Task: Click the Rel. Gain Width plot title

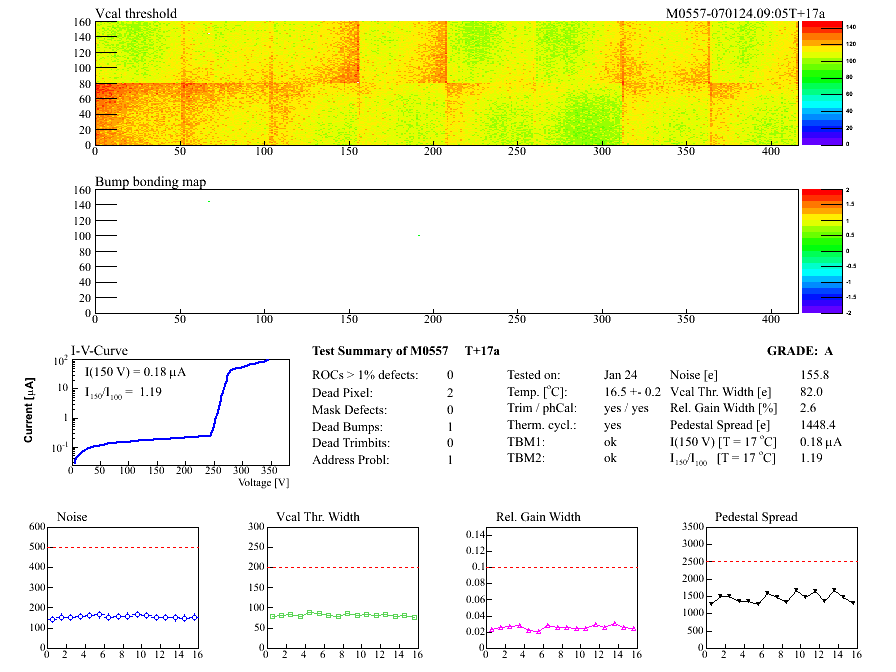Action: tap(538, 517)
